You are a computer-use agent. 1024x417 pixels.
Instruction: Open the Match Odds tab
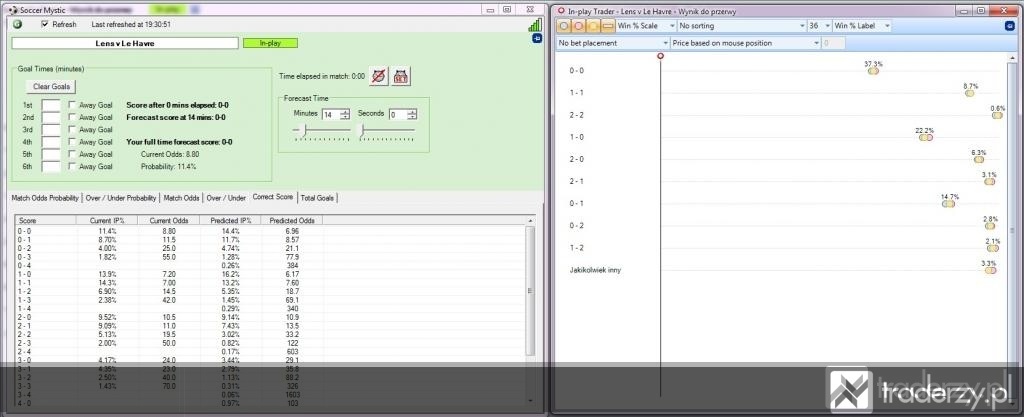coord(182,198)
